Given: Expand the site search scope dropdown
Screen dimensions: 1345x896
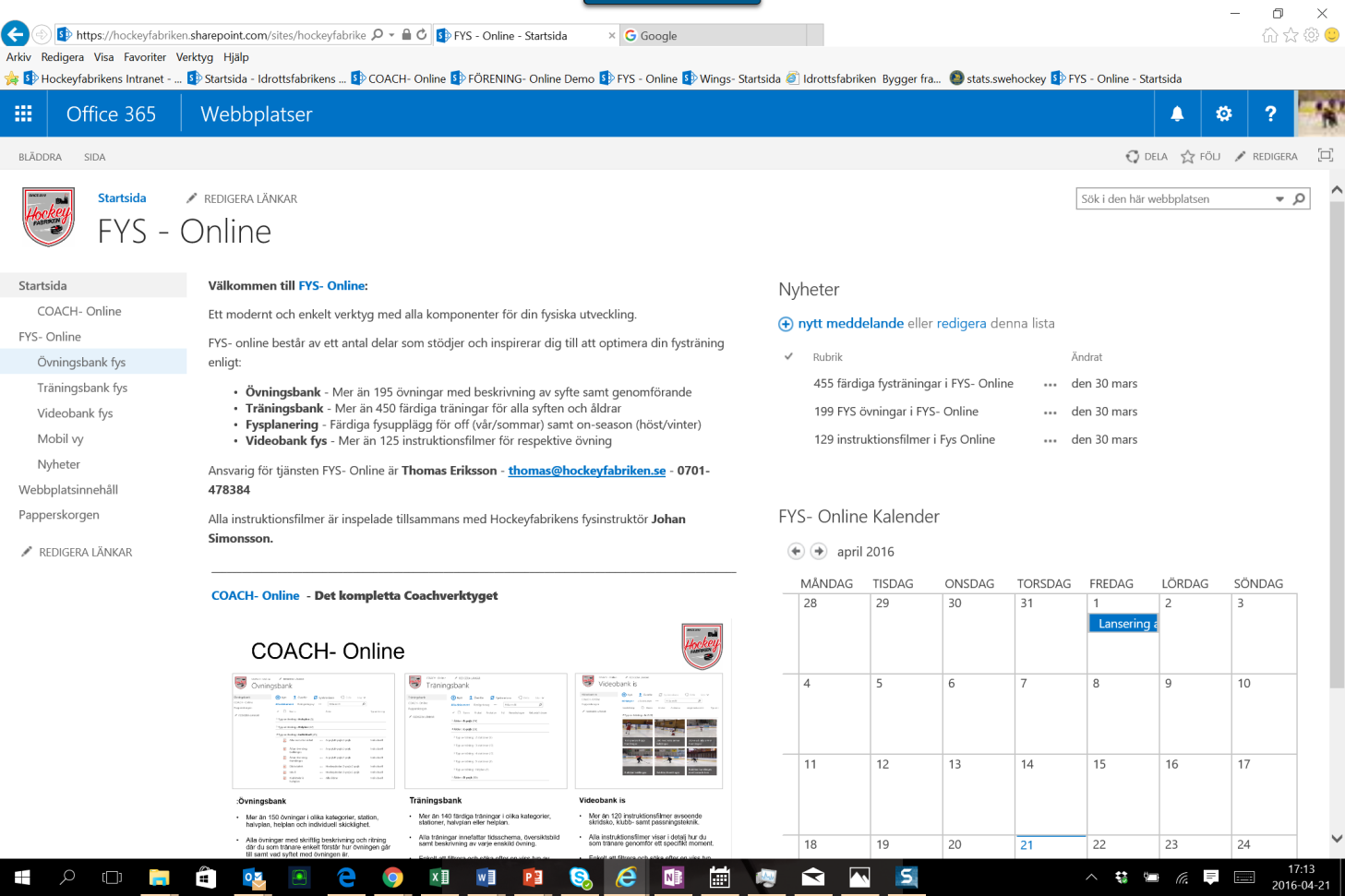Looking at the screenshot, I should [x=1279, y=199].
